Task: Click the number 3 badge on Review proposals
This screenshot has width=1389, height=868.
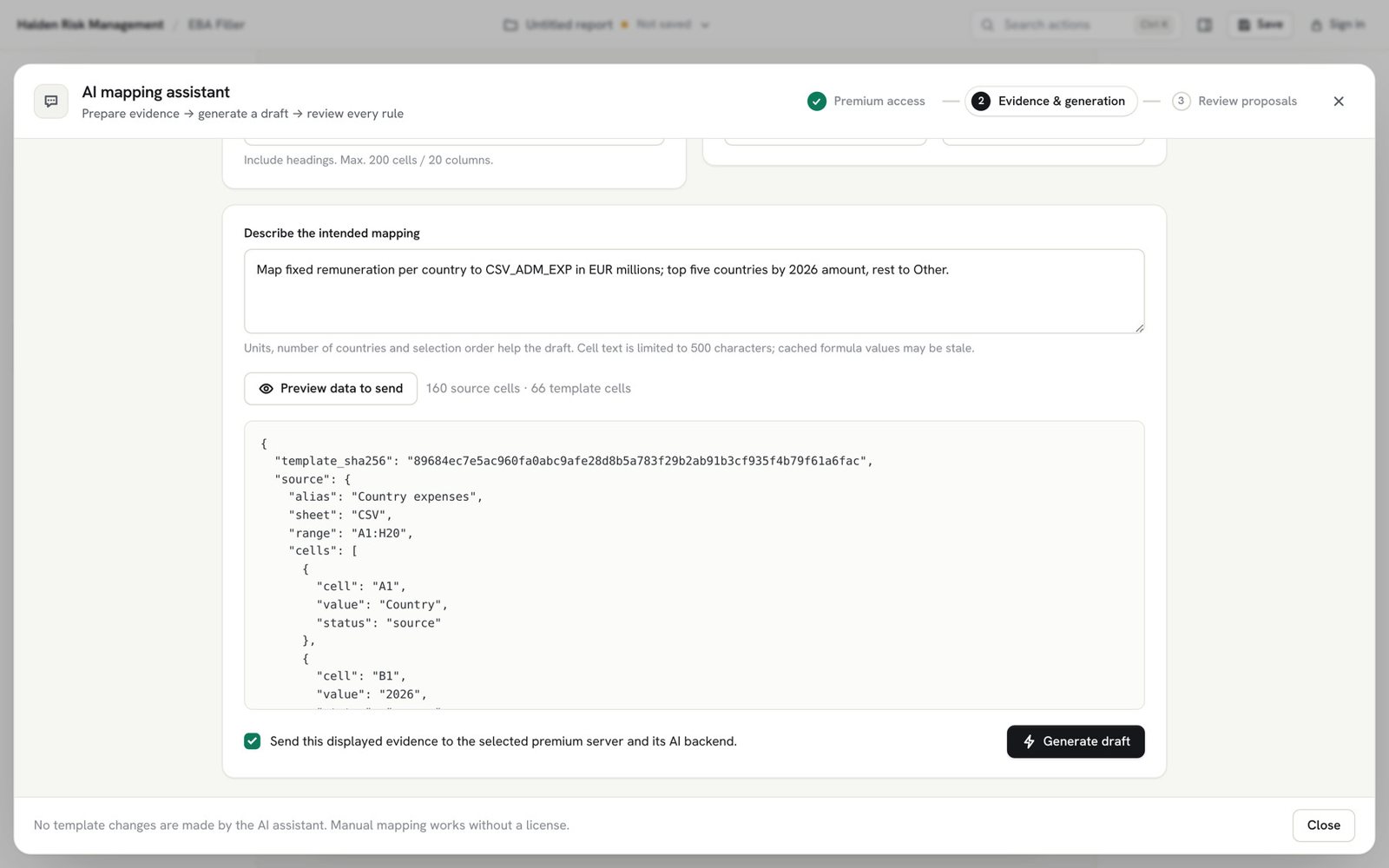Action: (x=1181, y=102)
